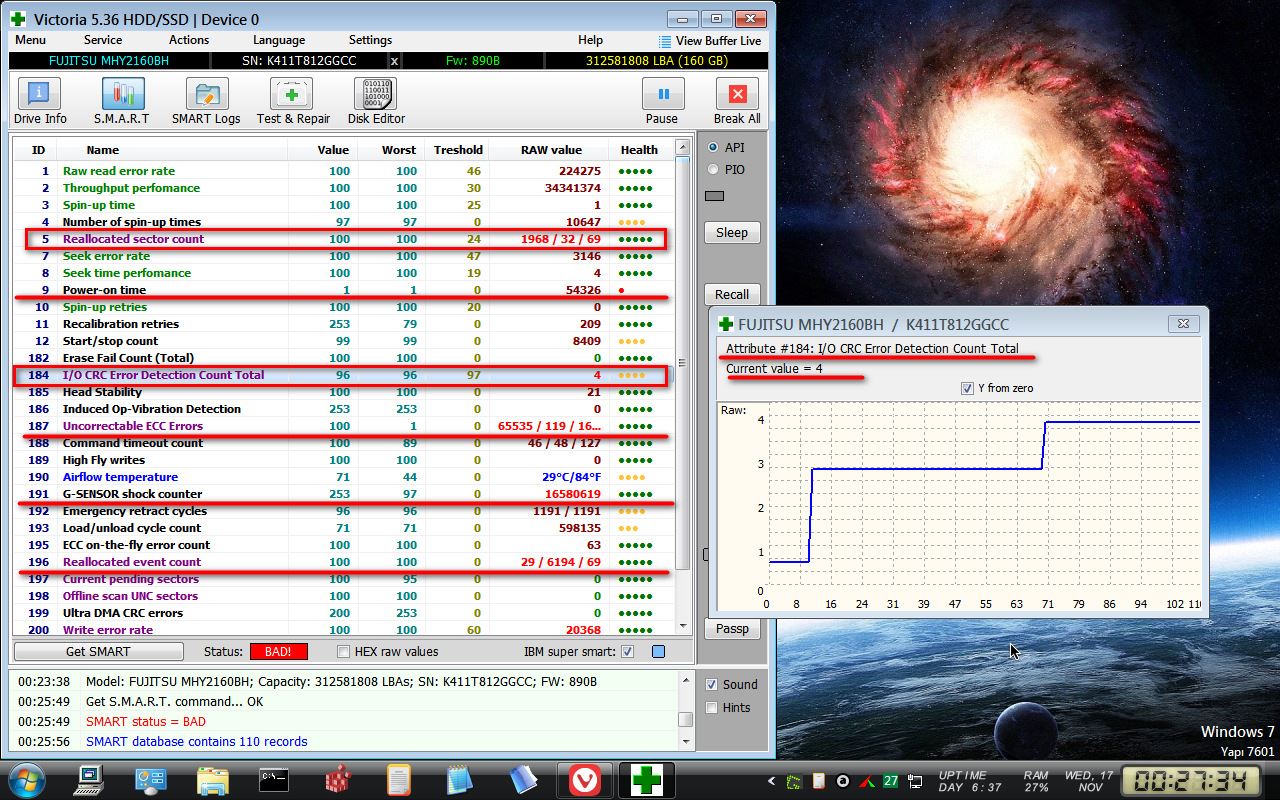Image resolution: width=1280 pixels, height=800 pixels.
Task: Click the green chip tray icon
Action: pos(795,781)
